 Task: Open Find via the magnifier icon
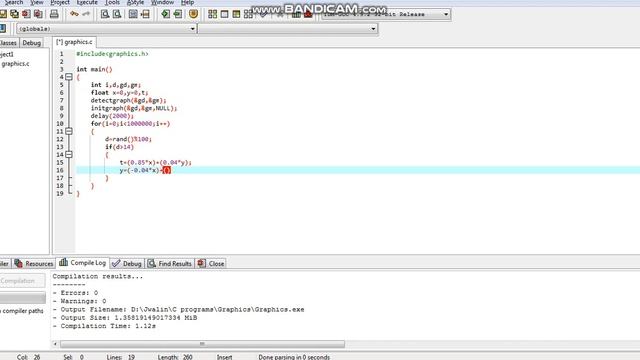coord(105,14)
